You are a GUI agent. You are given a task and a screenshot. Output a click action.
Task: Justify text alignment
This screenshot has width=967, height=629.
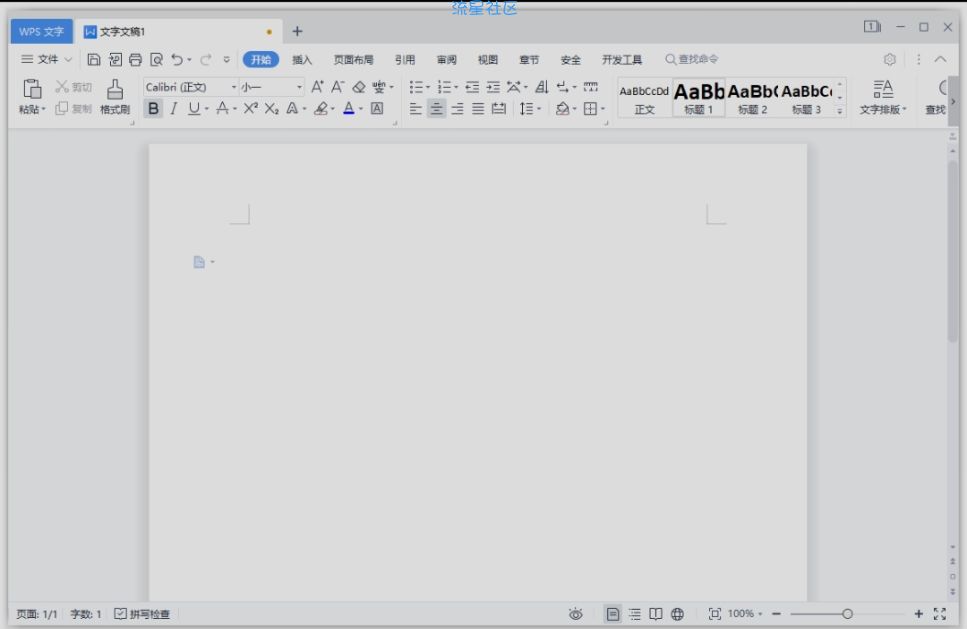478,109
